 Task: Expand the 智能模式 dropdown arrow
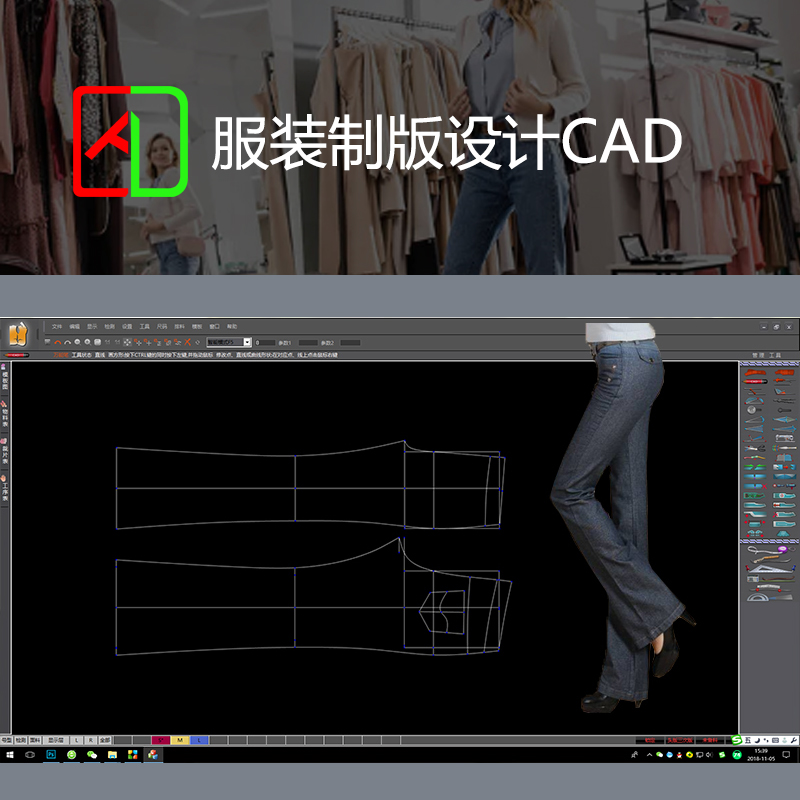(247, 342)
